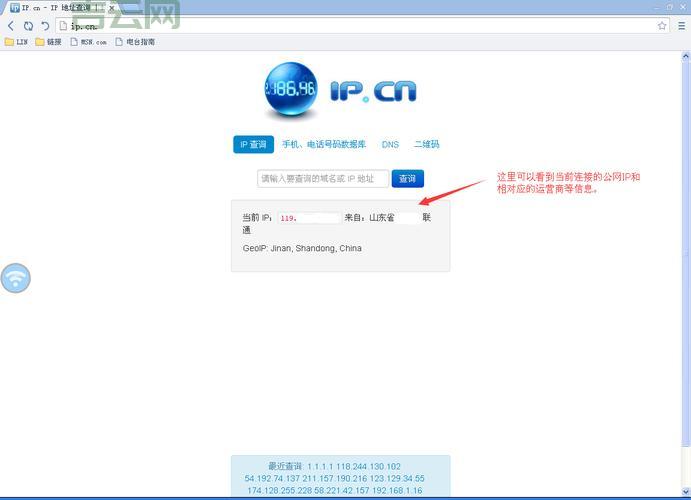
Task: Open the 链接 bookmarks folder
Action: click(x=48, y=42)
